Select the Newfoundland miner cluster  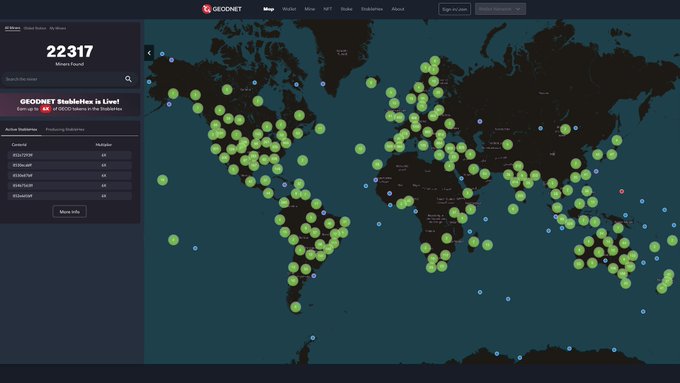320,129
